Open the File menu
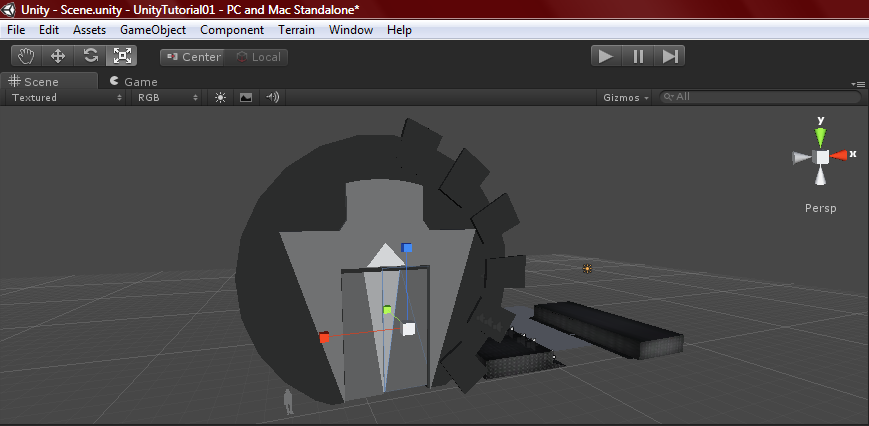The image size is (869, 426). tap(16, 30)
